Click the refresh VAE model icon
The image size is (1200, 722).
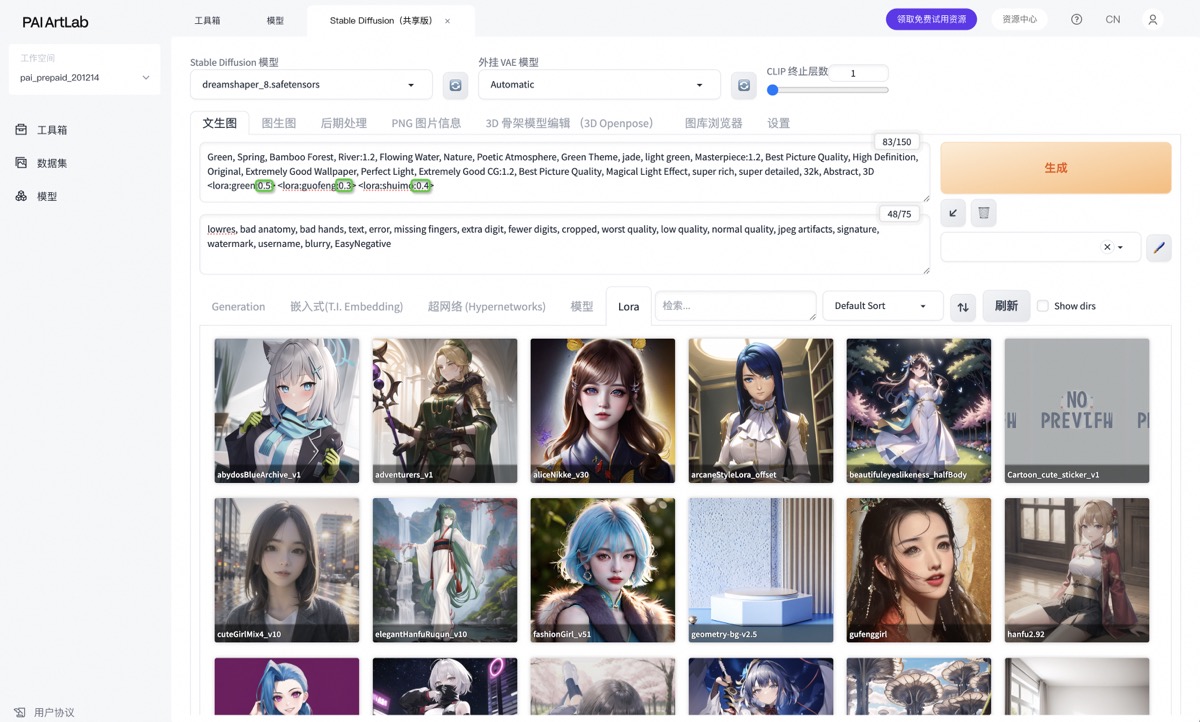tap(743, 85)
